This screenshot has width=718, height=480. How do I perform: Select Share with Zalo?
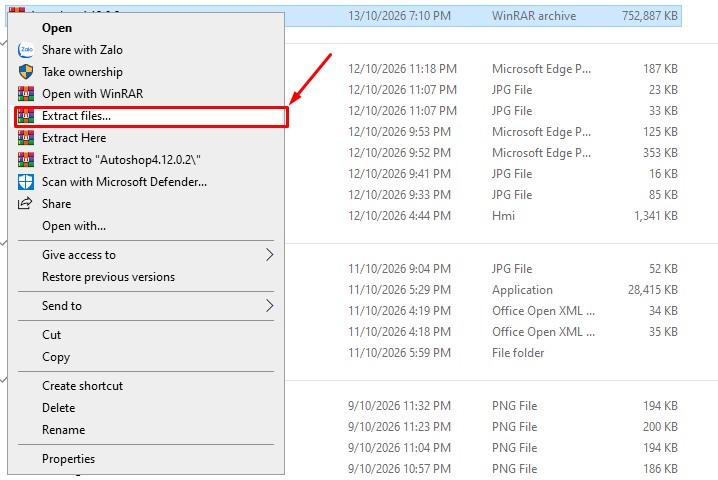point(82,49)
